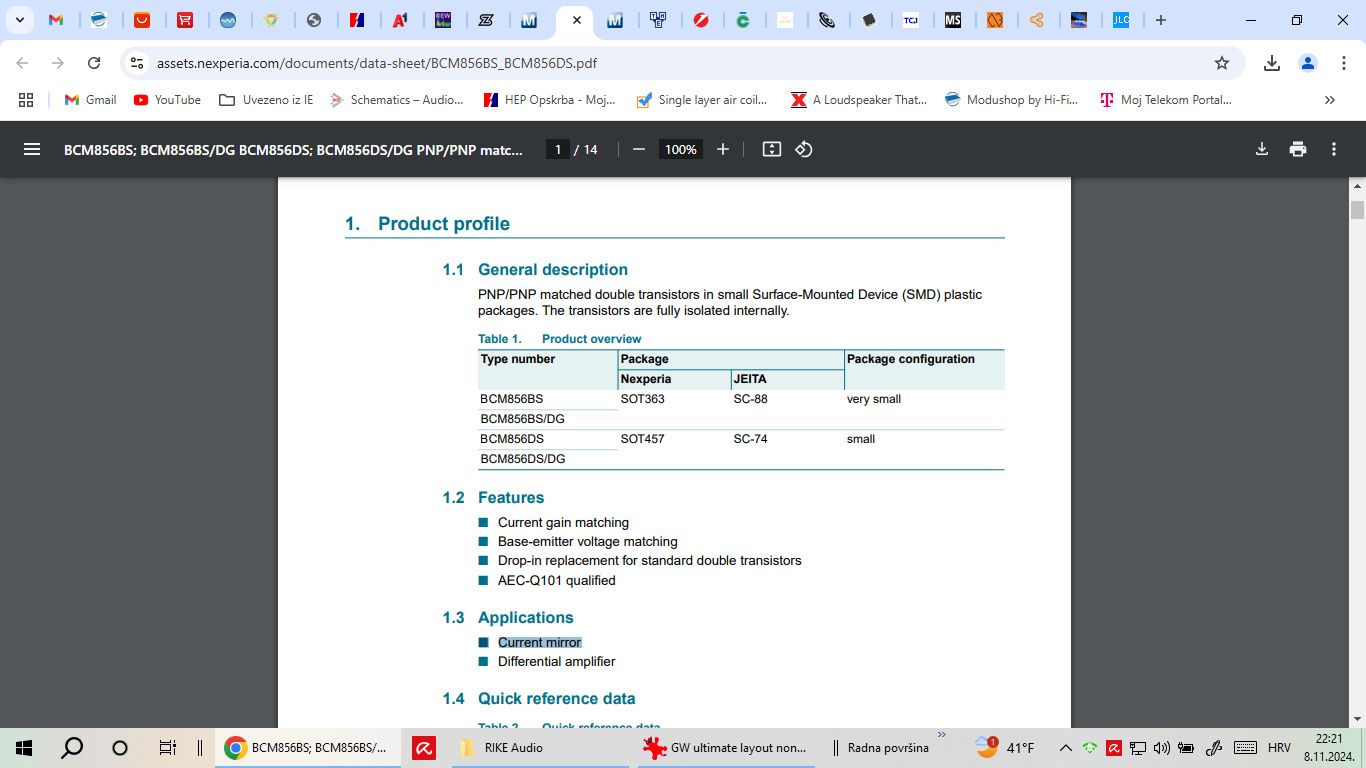The image size is (1366, 768).
Task: Open the Windows Start menu
Action: coord(24,748)
